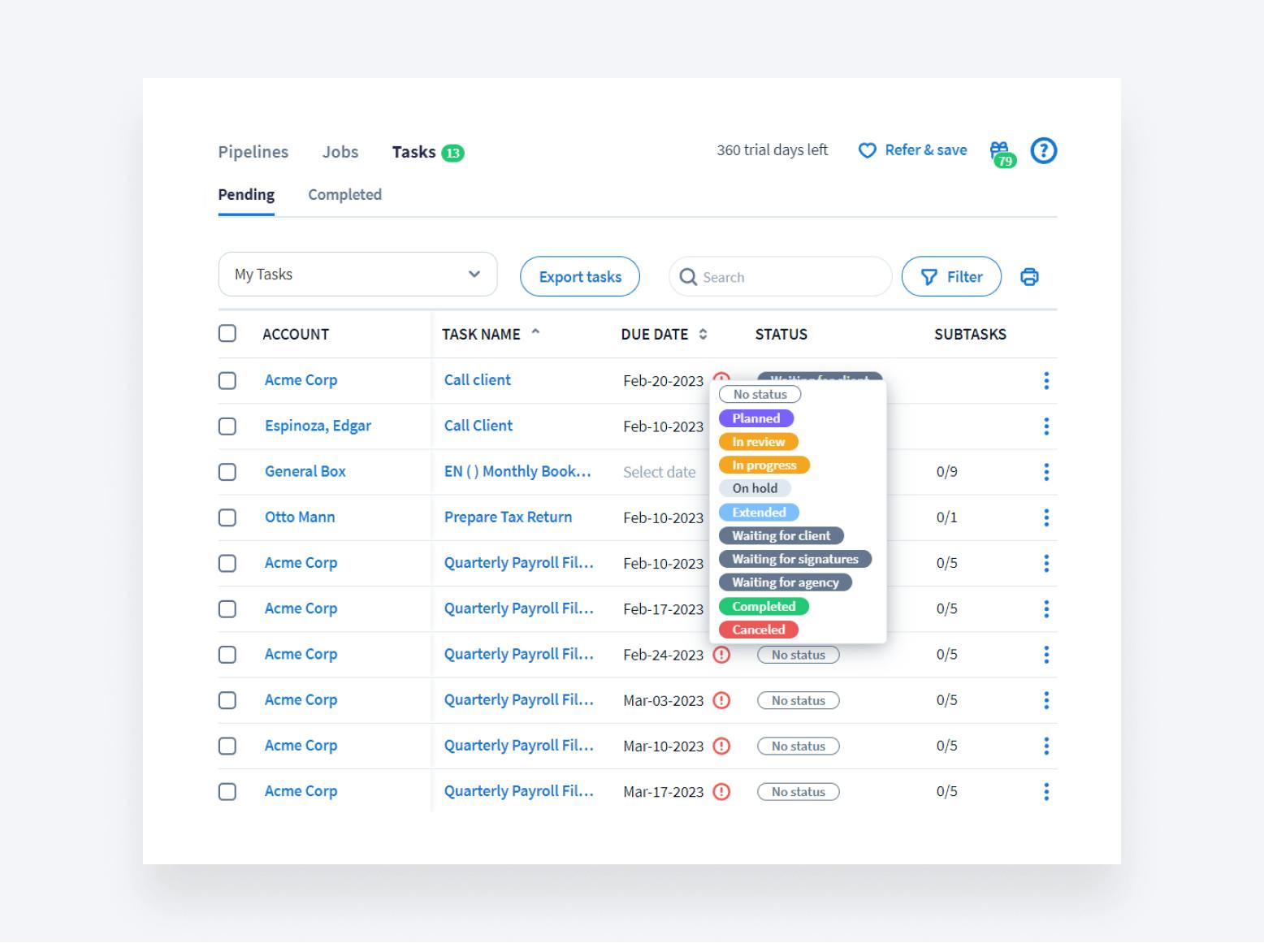Check the box for Espinoza, Edgar task
The width and height of the screenshot is (1264, 952).
(x=227, y=426)
